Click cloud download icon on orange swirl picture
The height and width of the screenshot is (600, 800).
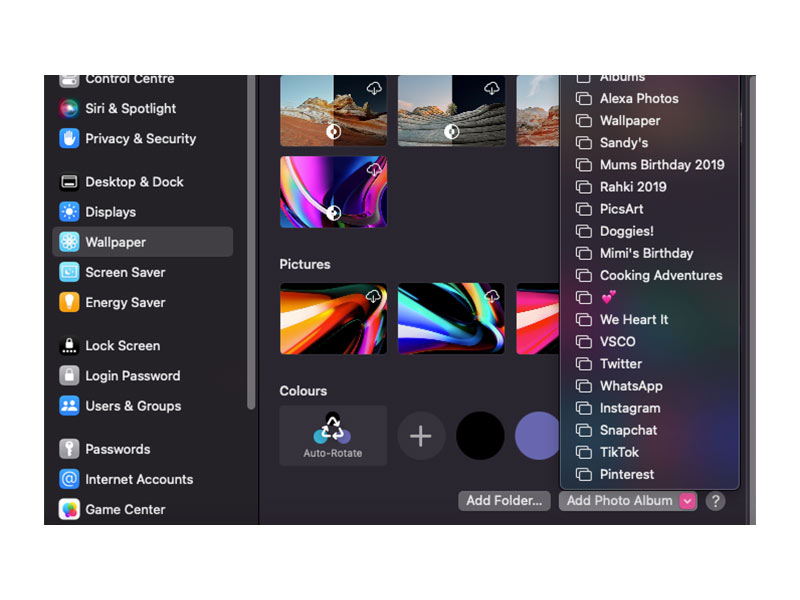click(374, 296)
